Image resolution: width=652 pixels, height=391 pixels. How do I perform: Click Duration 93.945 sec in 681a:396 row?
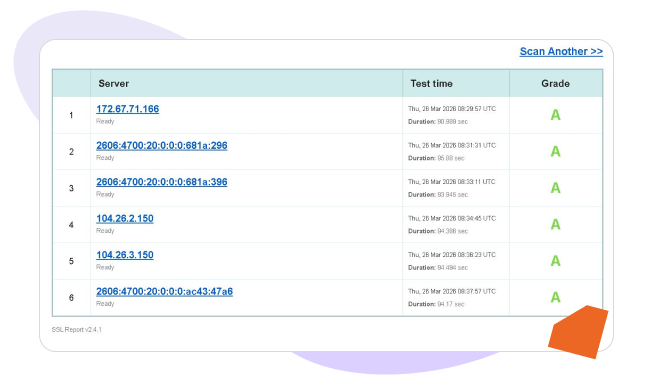[438, 195]
